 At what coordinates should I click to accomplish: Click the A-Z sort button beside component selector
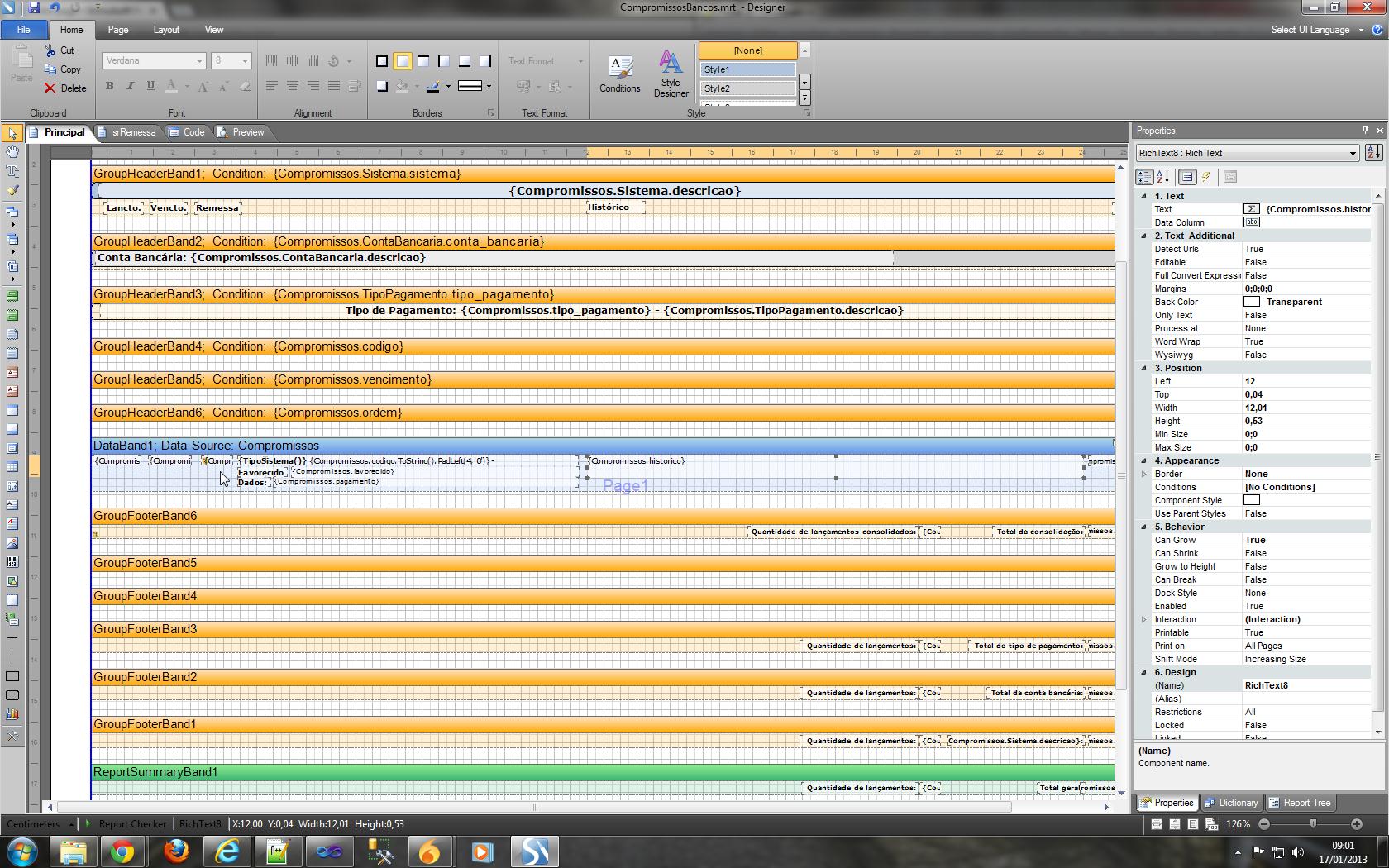pos(1373,153)
